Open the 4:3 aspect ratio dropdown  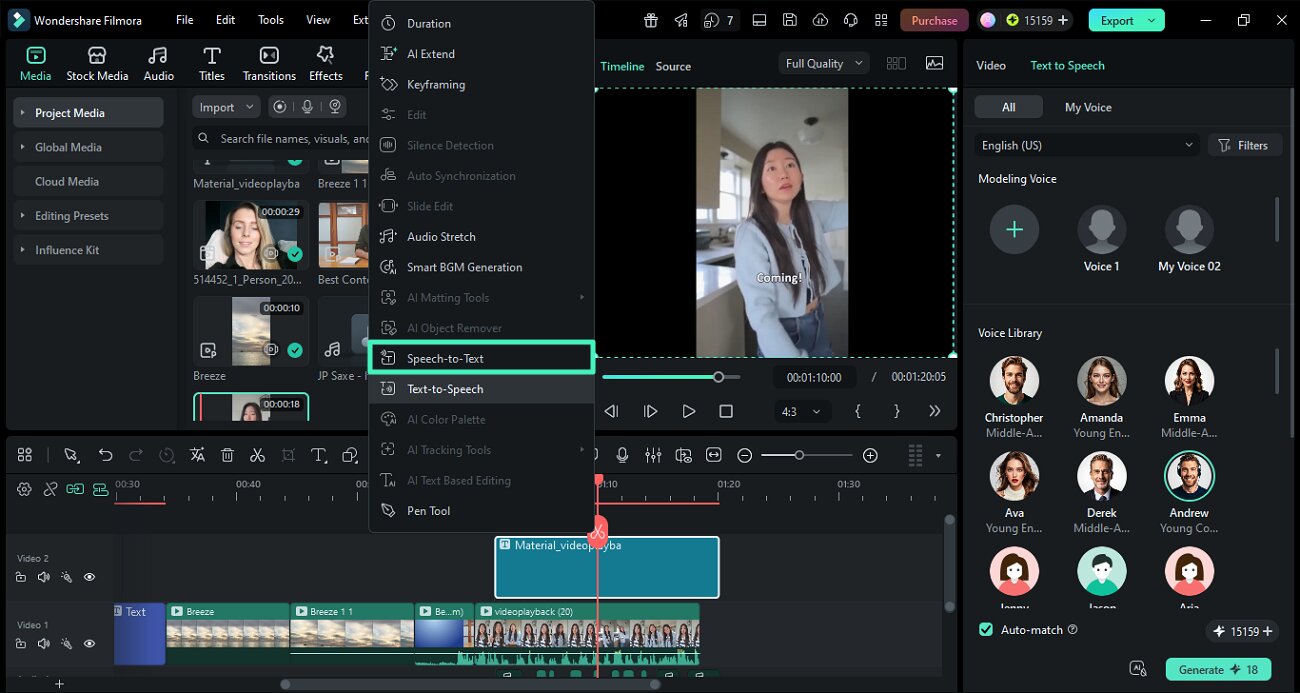click(802, 411)
